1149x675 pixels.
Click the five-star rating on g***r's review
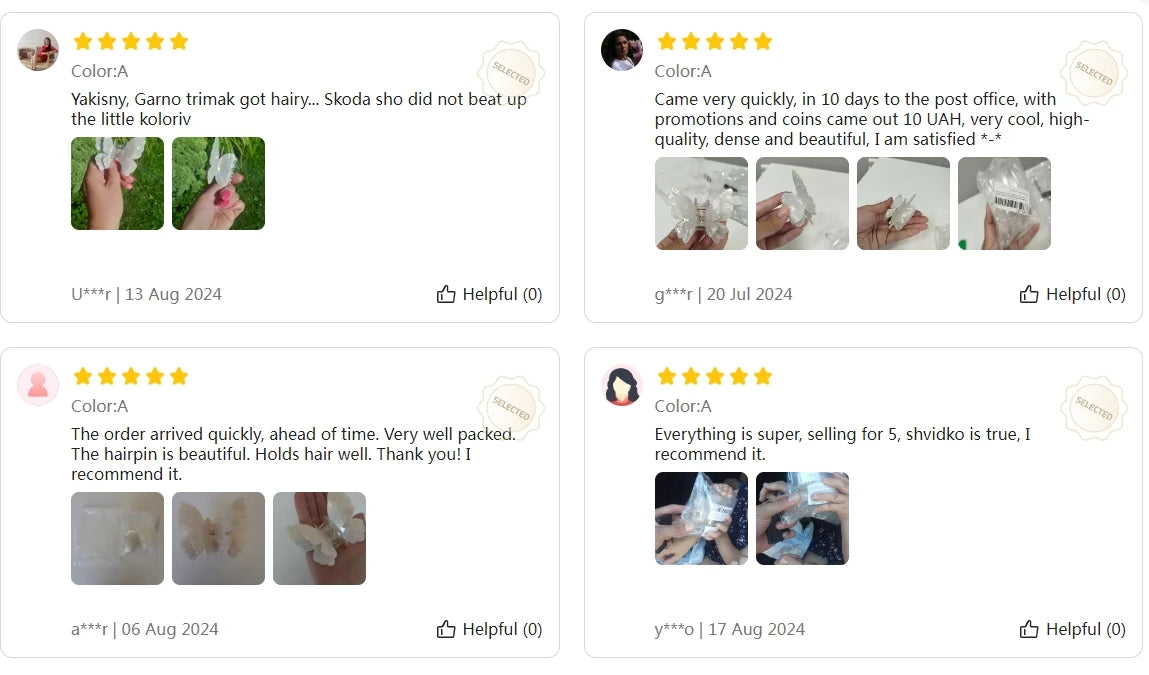point(714,41)
